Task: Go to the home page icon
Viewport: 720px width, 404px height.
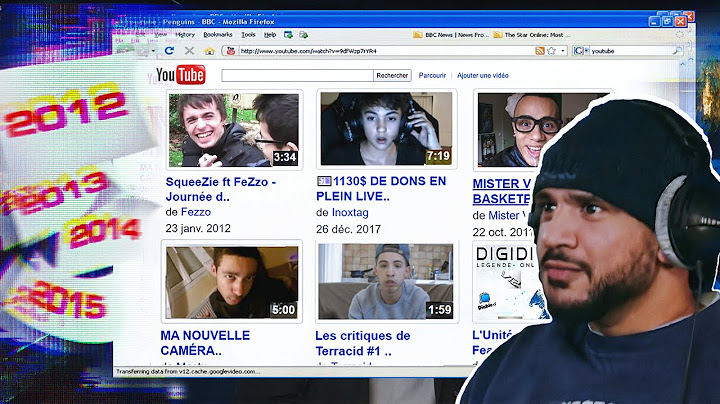Action: (209, 51)
